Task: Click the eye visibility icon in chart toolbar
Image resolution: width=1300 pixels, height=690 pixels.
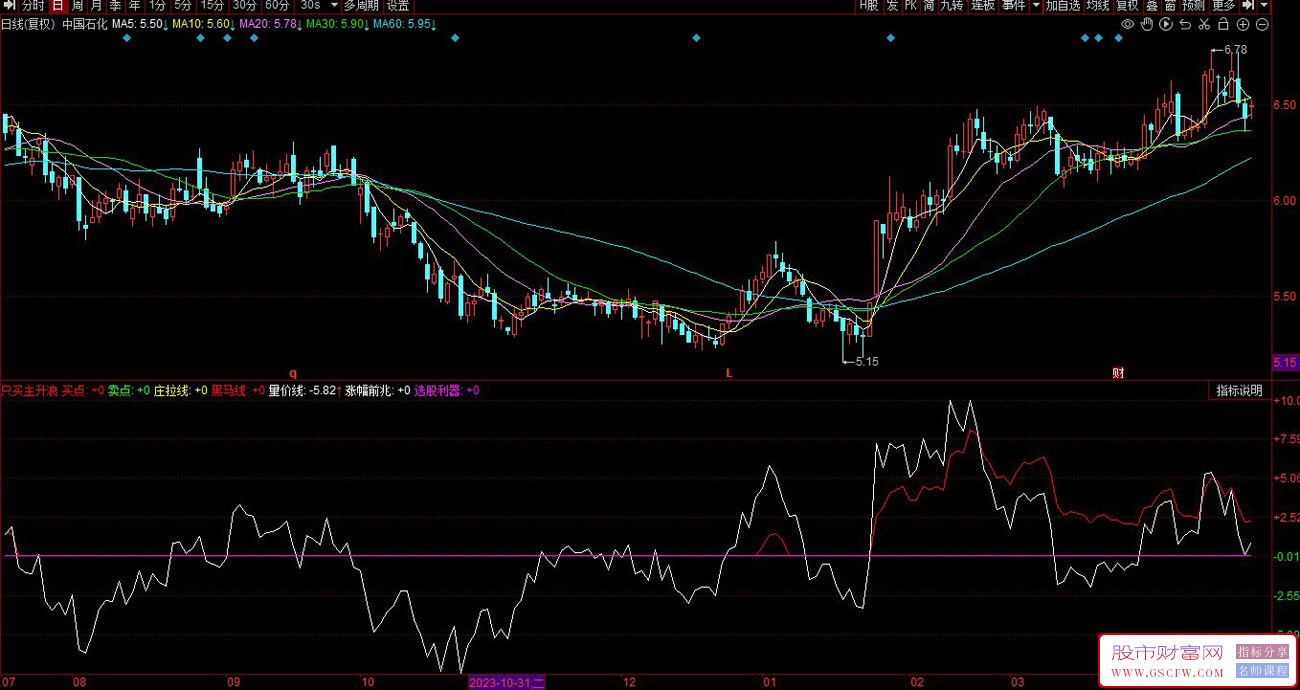Action: (1127, 24)
